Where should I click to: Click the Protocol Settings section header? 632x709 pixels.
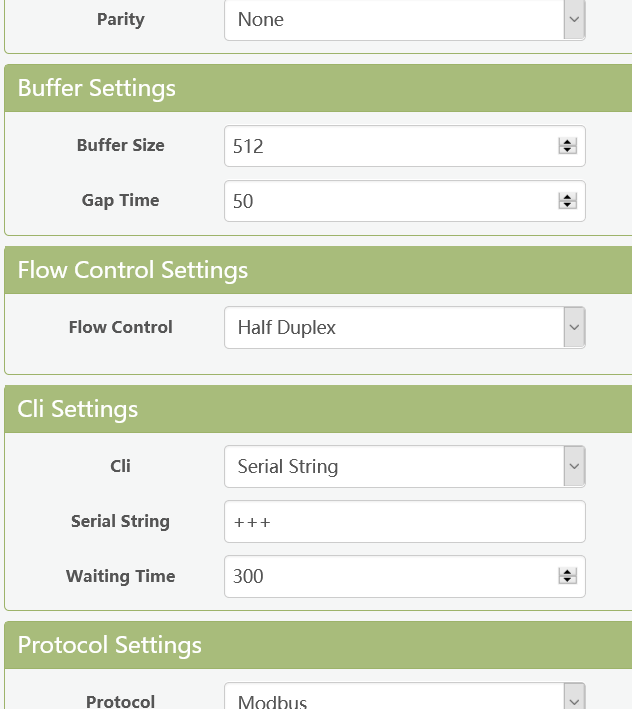click(110, 645)
